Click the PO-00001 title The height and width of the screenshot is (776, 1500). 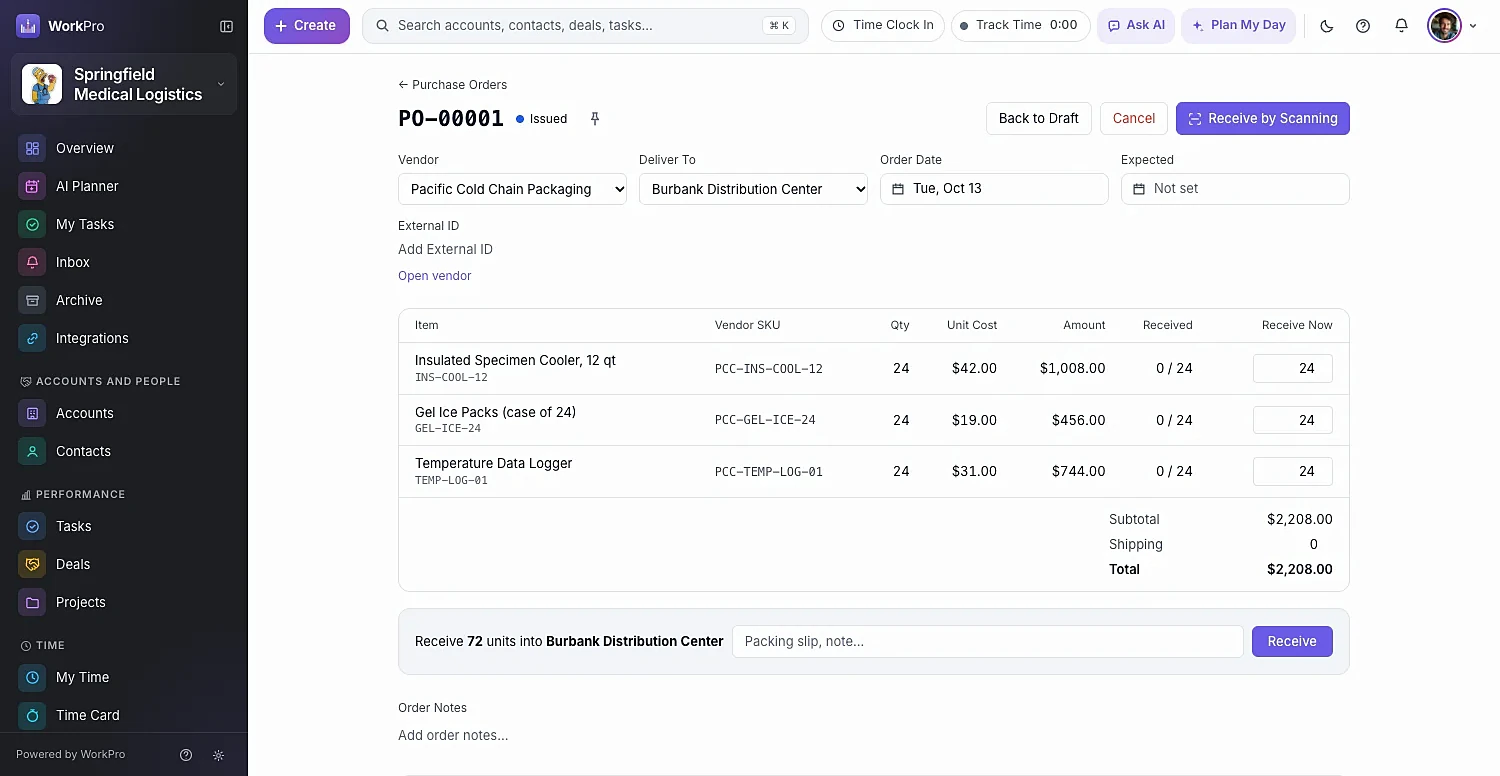click(451, 118)
